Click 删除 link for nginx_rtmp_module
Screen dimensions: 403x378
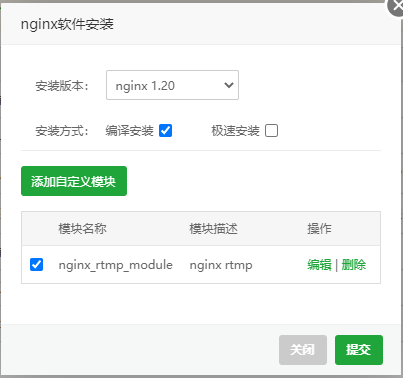click(354, 265)
